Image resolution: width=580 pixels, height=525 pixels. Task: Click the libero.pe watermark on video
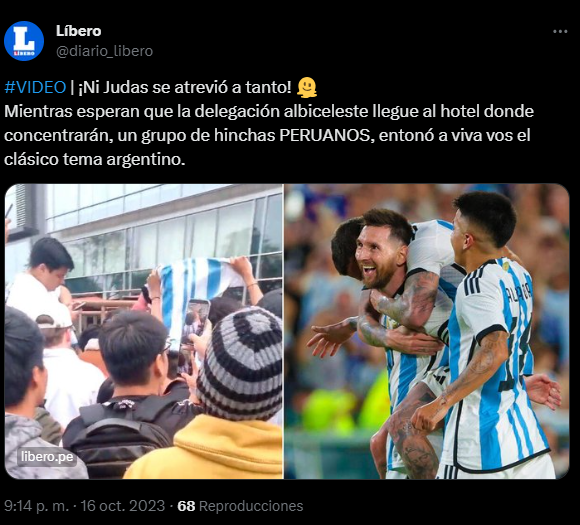tap(47, 457)
